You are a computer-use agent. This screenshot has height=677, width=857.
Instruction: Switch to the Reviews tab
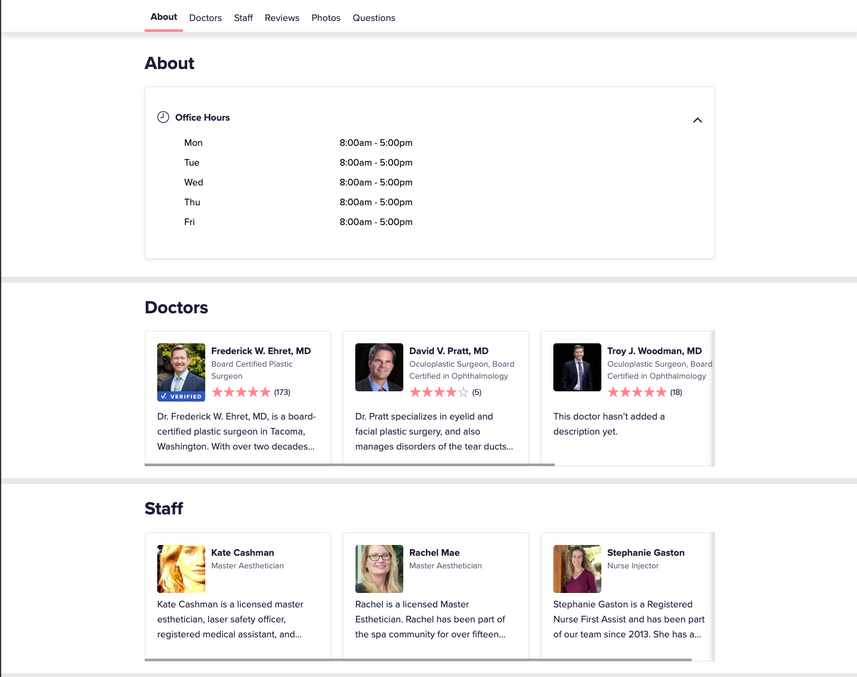coord(282,18)
